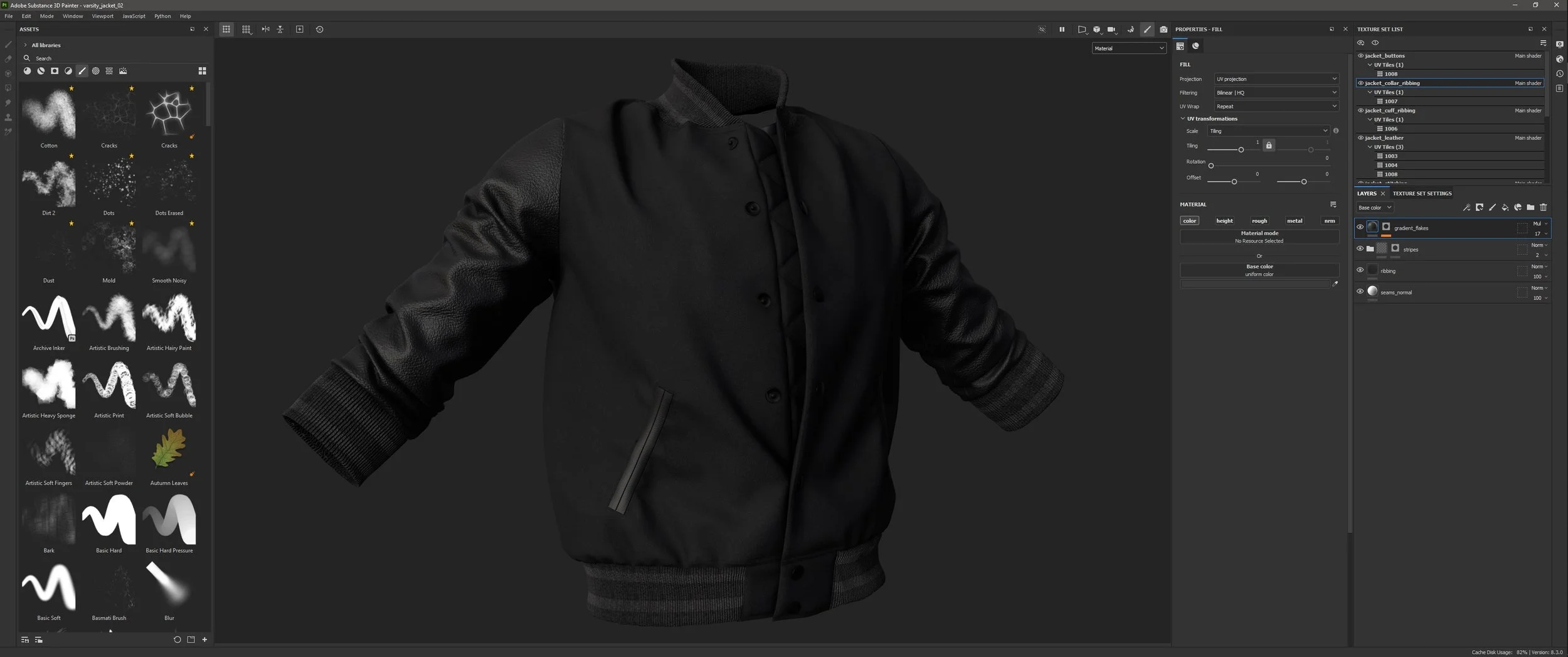Open the Projection dropdown
Image resolution: width=1568 pixels, height=657 pixels.
[1276, 78]
